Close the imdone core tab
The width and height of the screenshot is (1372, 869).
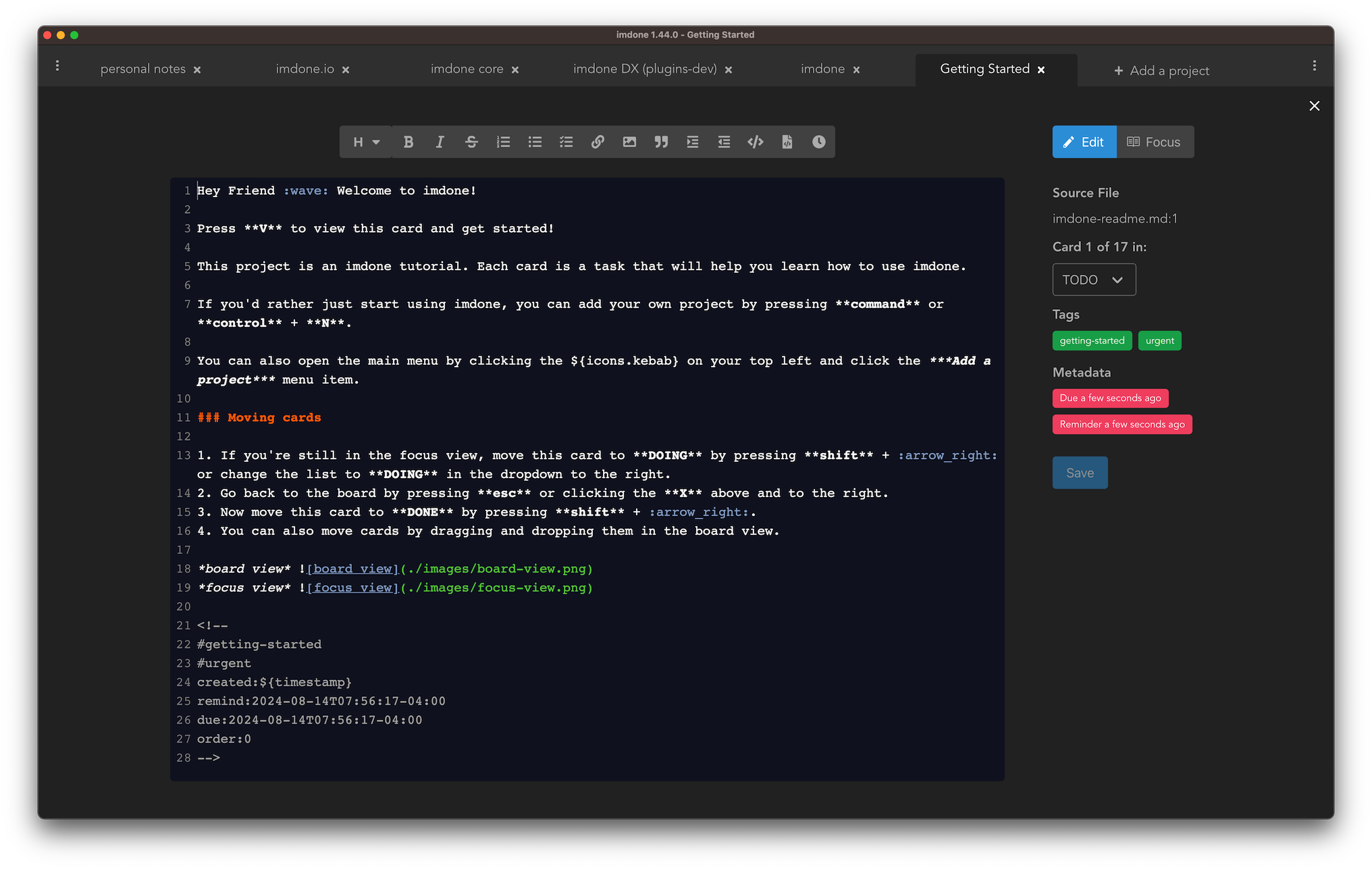[515, 70]
